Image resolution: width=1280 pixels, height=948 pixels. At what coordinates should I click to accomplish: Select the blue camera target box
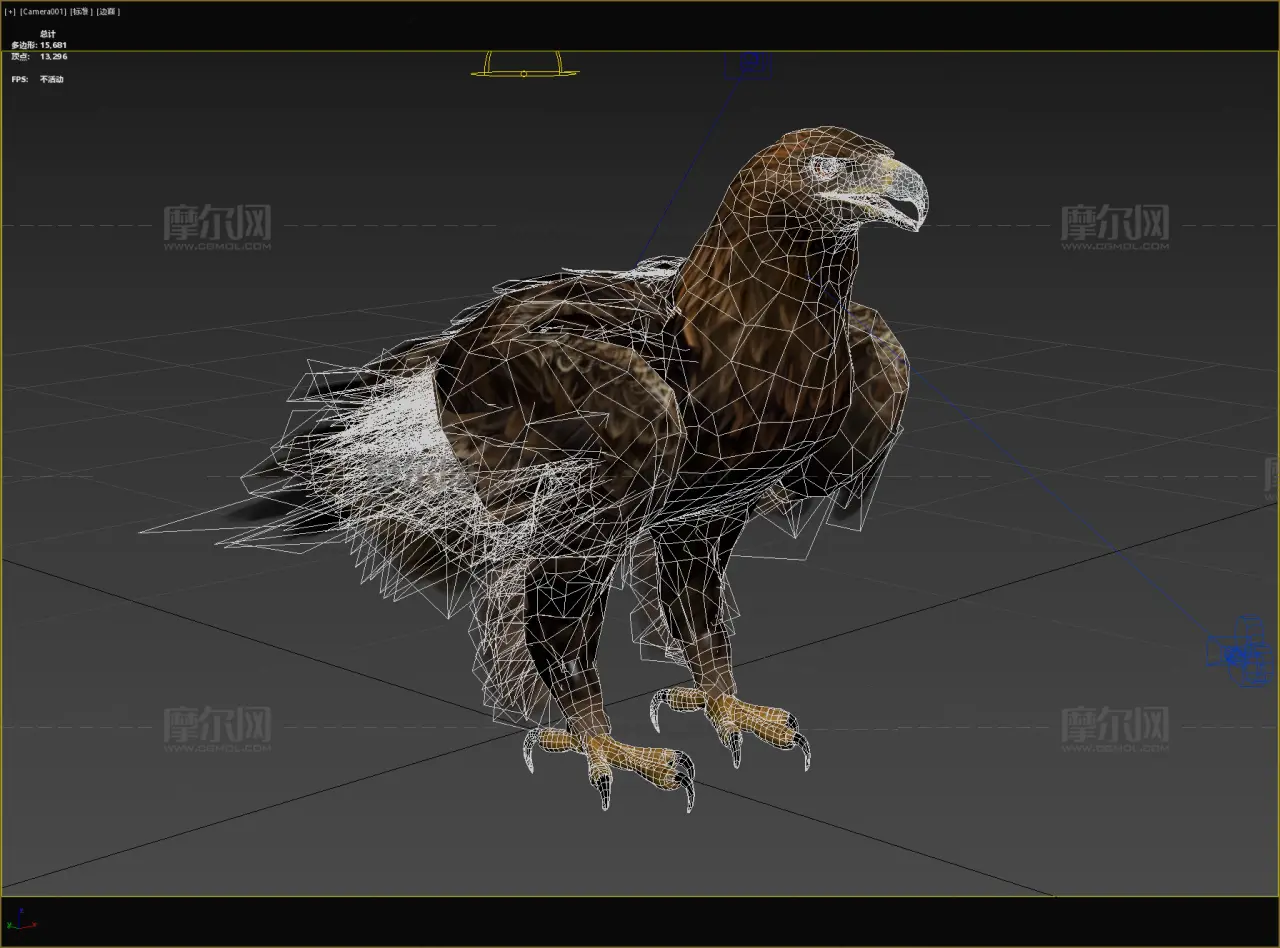pos(748,66)
